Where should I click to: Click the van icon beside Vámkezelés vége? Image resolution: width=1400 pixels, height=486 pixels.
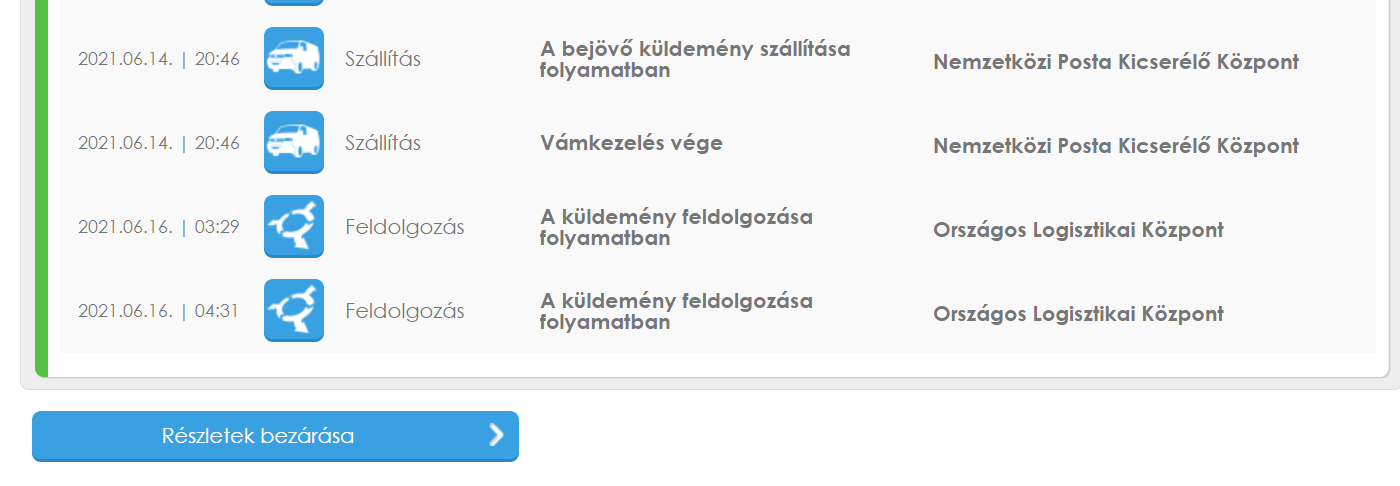(x=294, y=142)
